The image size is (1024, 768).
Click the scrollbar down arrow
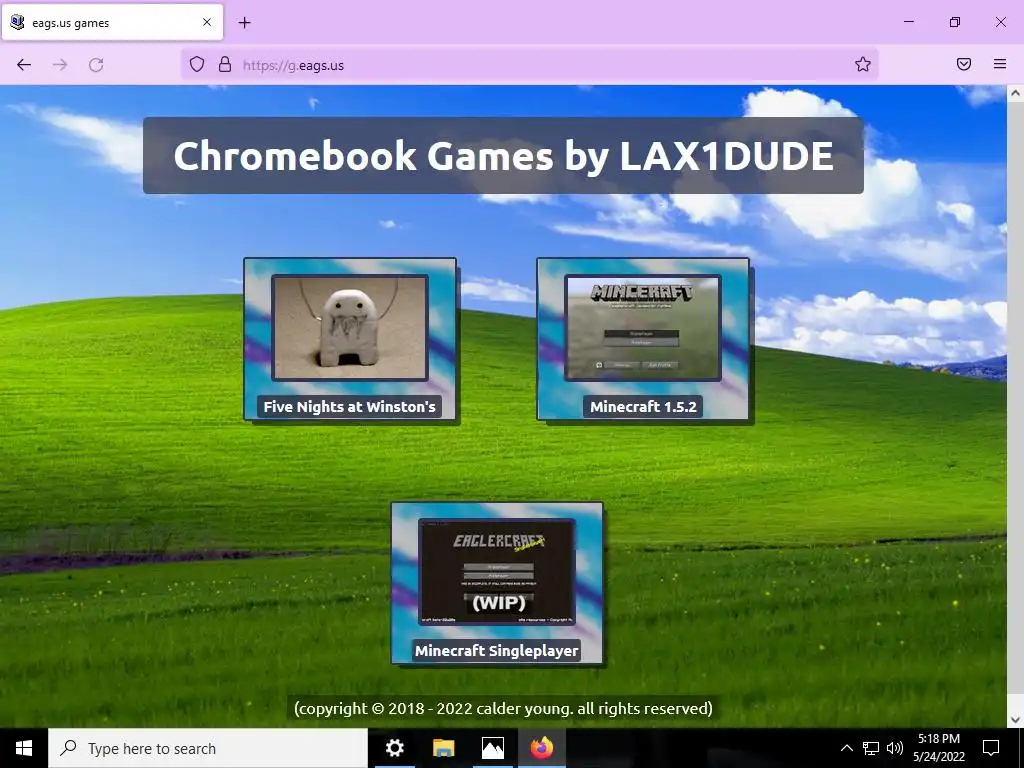(x=1015, y=720)
